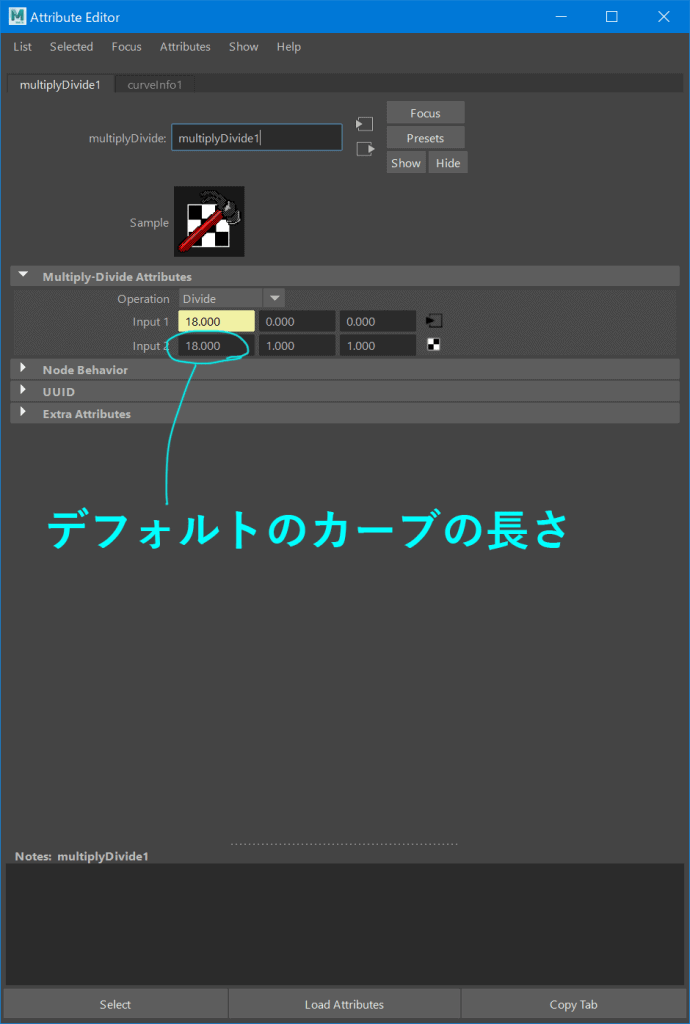Expand the Extra Attributes section
Screen dimensions: 690x1024
(x=23, y=413)
